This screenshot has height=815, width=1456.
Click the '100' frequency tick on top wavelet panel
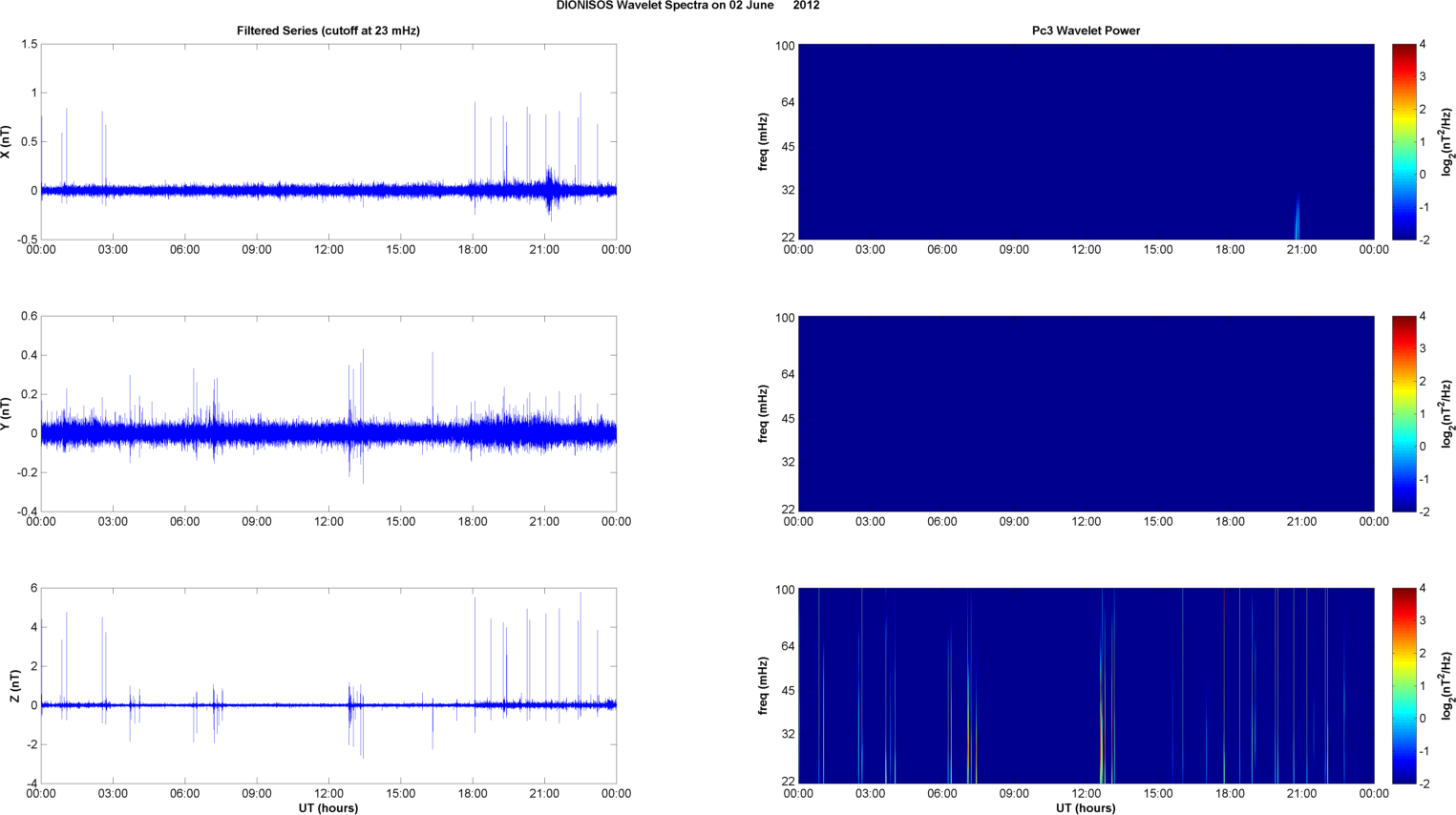tap(785, 46)
